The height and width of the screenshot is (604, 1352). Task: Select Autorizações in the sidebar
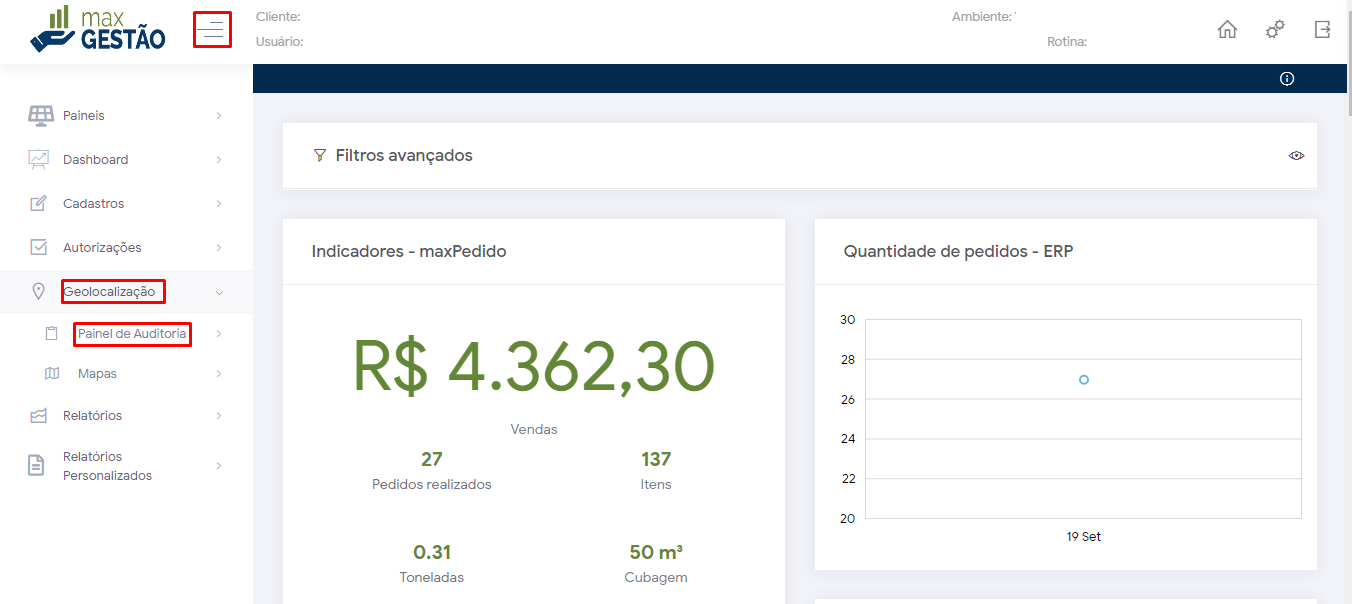coord(102,248)
